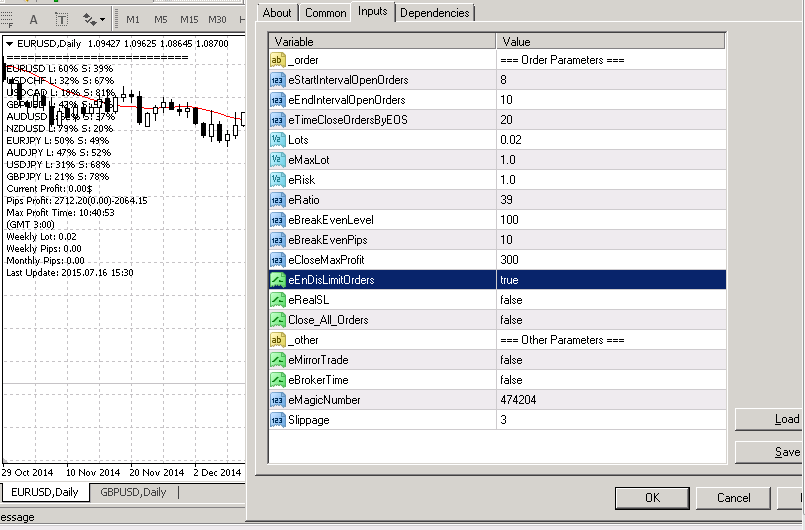Click the double type icon beside eMaxLot

(277, 160)
